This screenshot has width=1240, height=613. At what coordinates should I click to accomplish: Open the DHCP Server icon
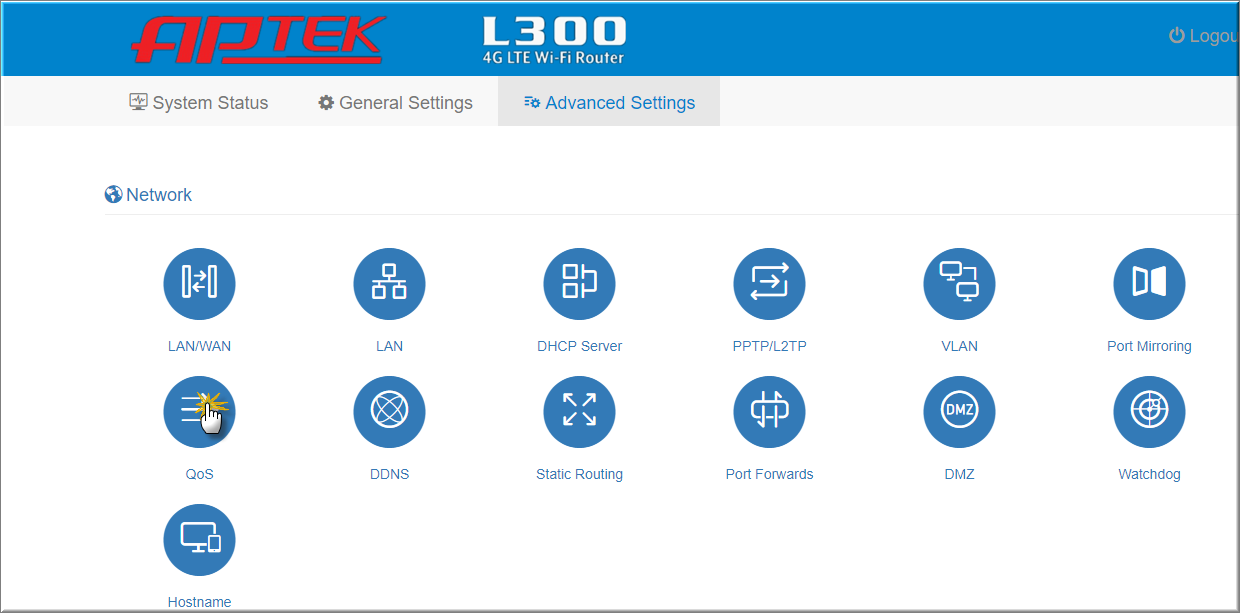tap(579, 284)
